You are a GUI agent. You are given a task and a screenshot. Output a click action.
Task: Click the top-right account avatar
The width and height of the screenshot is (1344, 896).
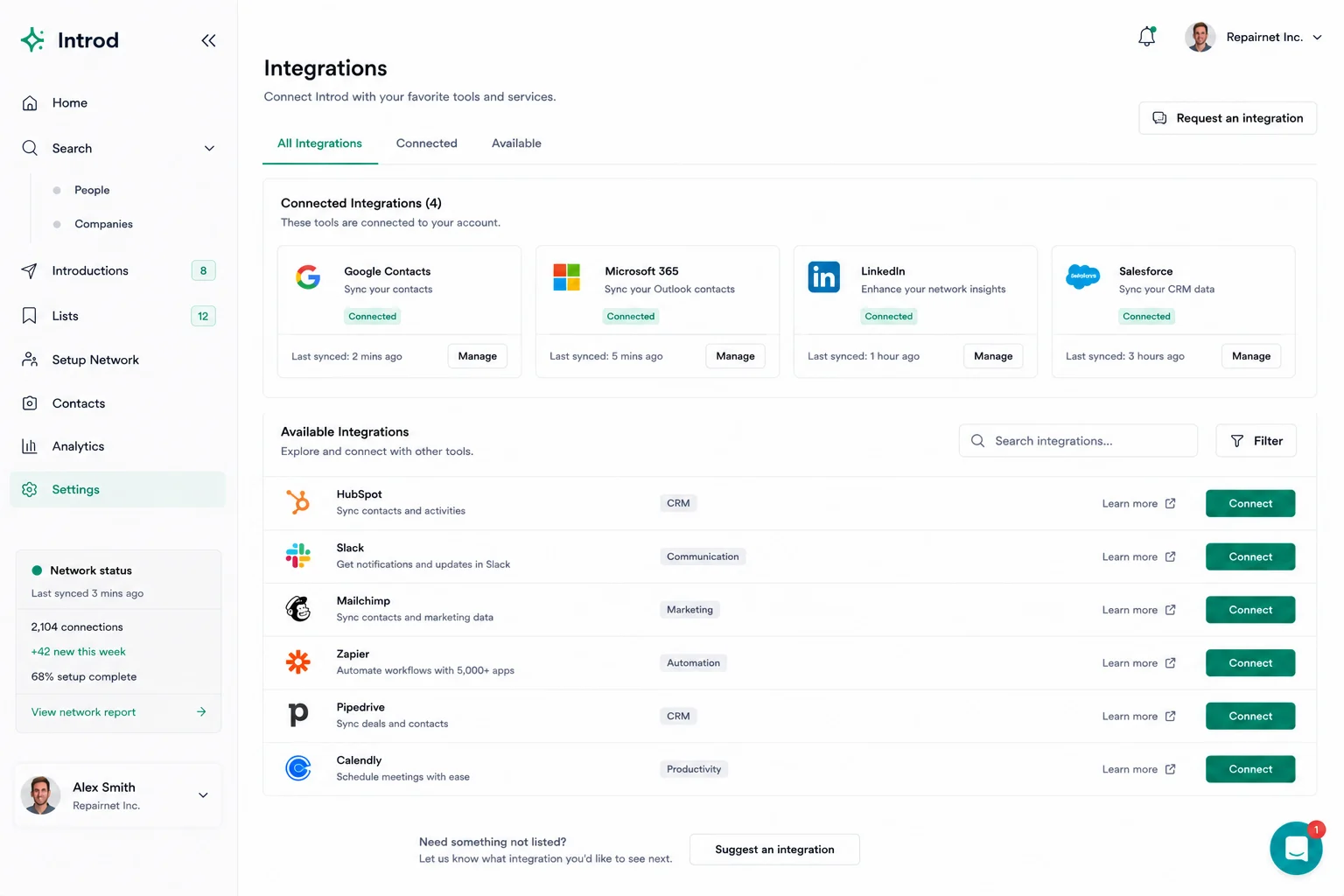[1200, 37]
